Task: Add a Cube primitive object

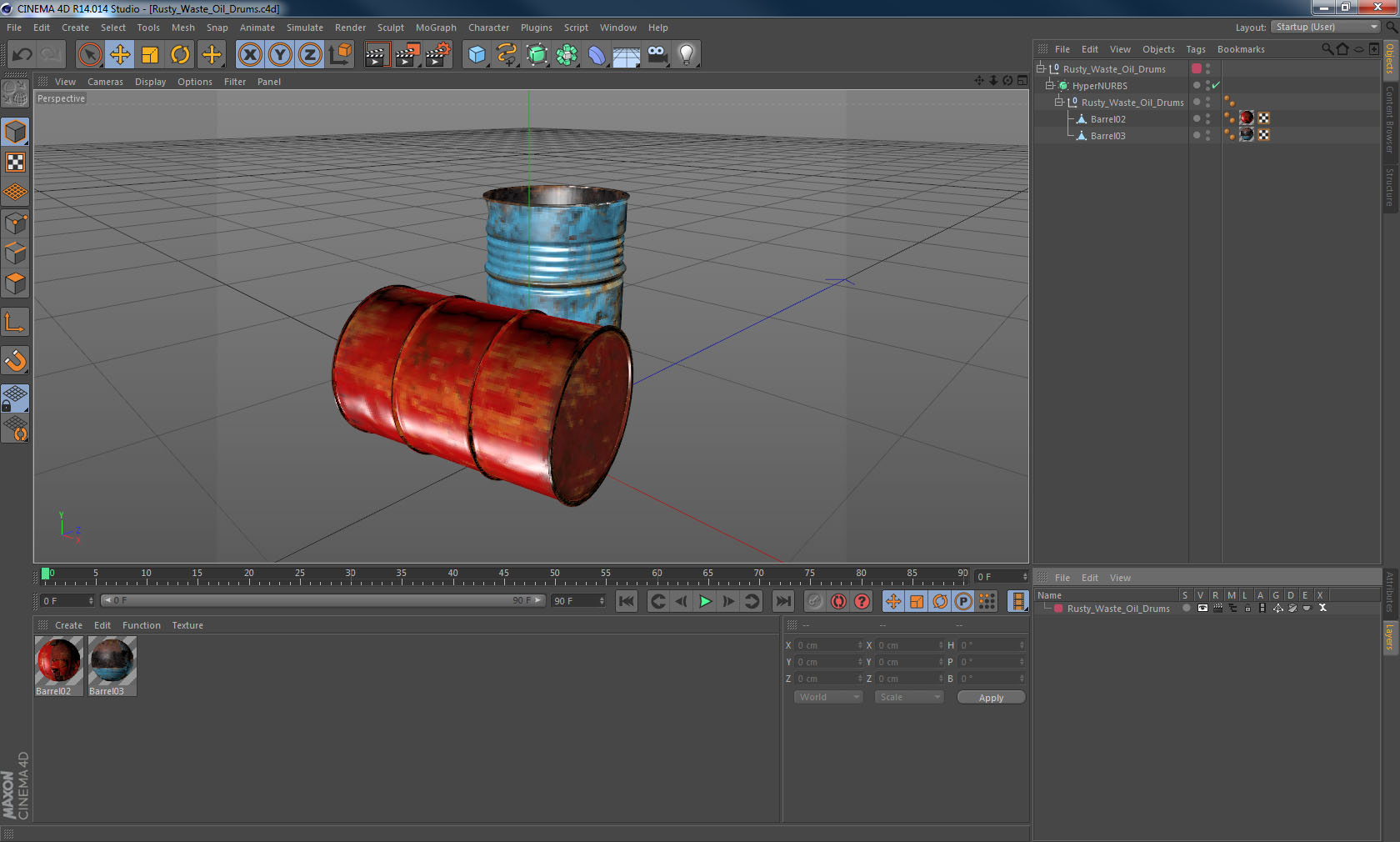Action: pos(477,55)
